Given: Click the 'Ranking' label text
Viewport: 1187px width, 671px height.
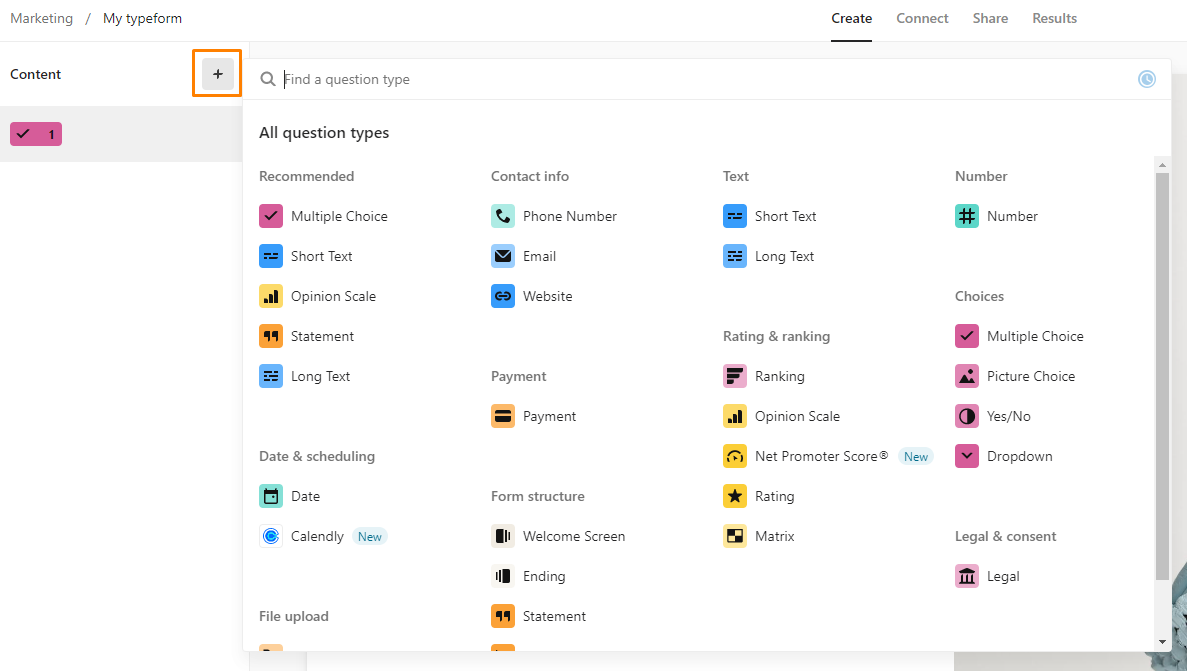Looking at the screenshot, I should click(x=780, y=376).
